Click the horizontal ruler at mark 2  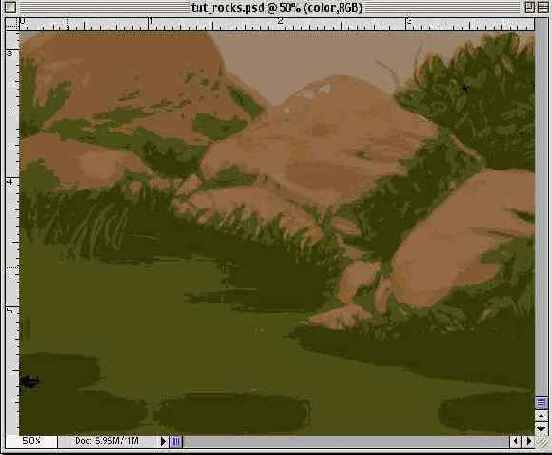[x=281, y=24]
